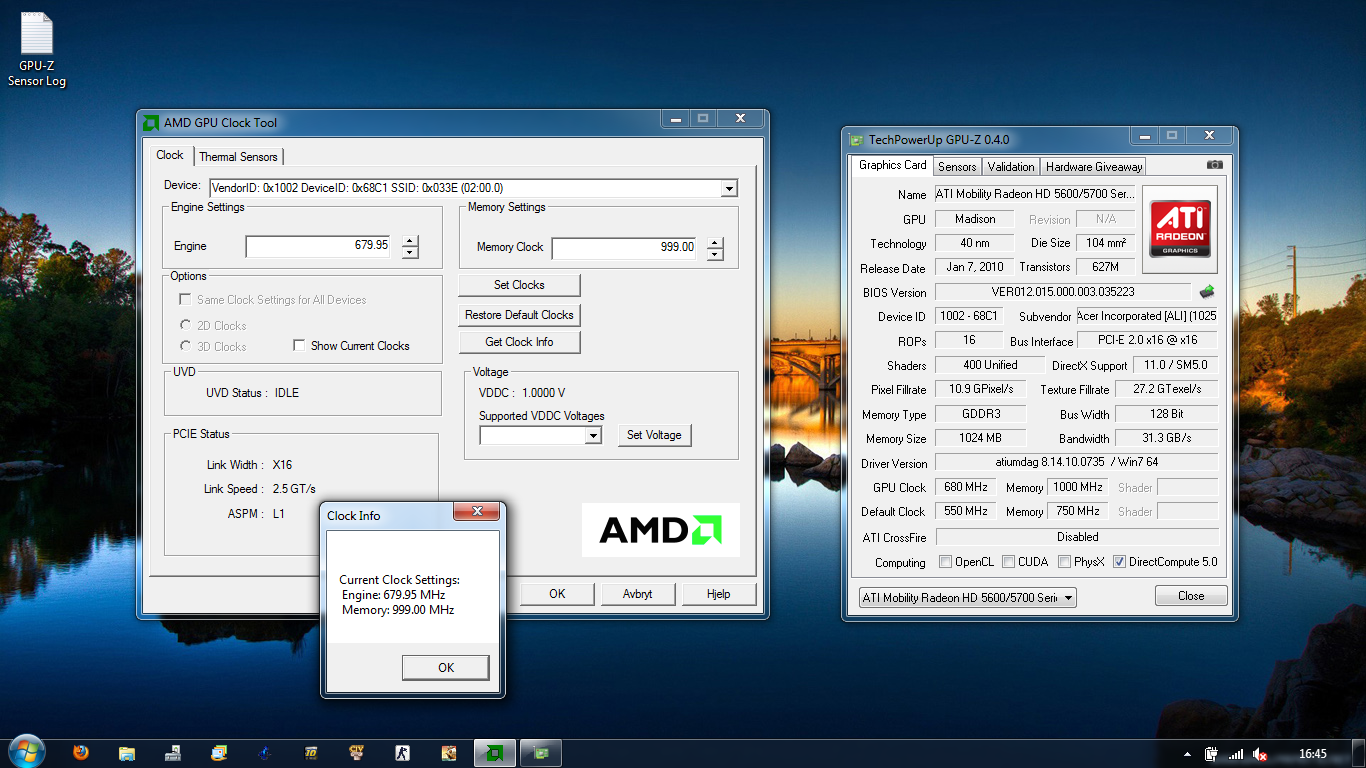Decrease the Engine clock with down arrow
Screen dimensions: 1366x768
(x=410, y=252)
